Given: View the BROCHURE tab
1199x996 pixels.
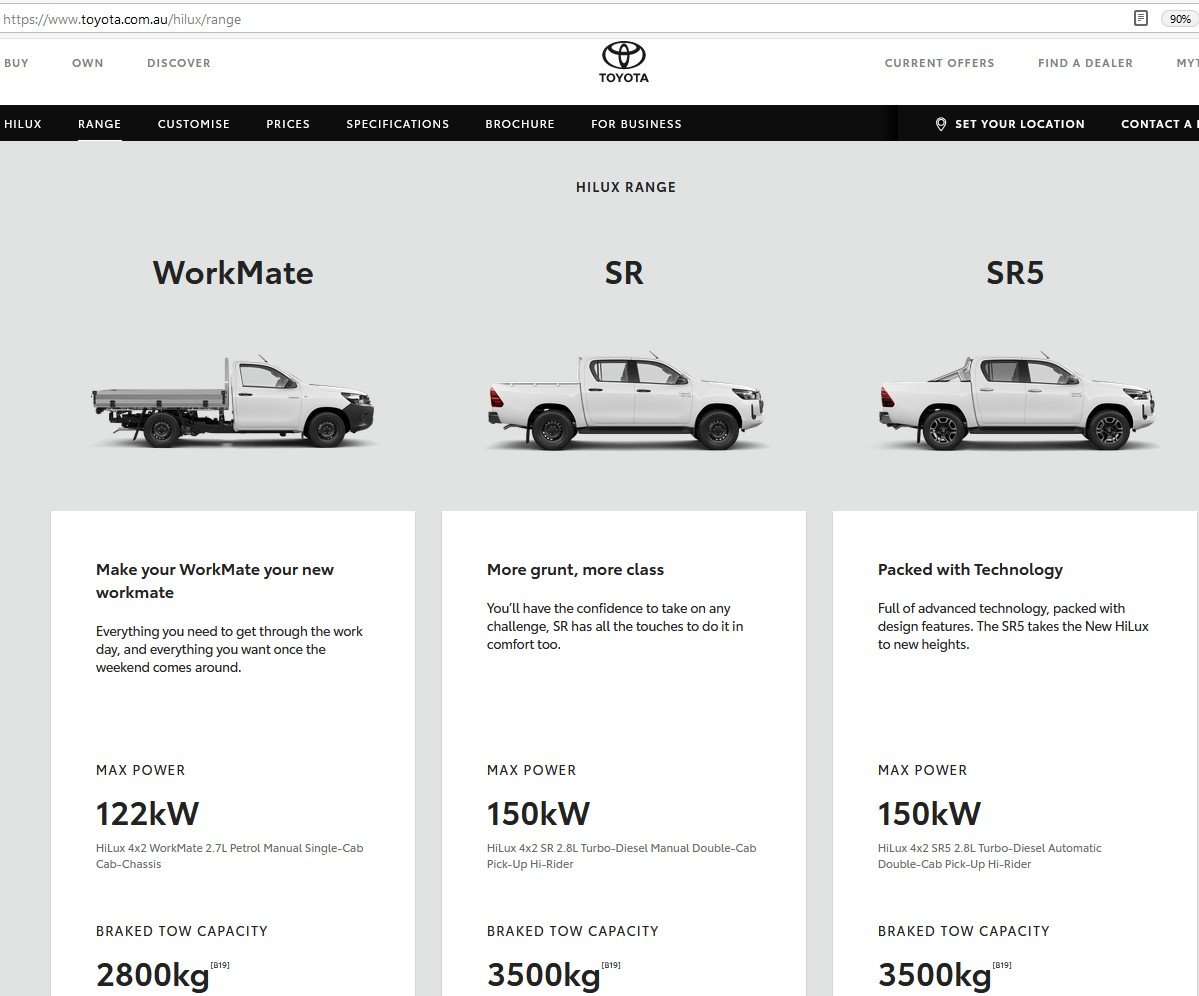Looking at the screenshot, I should 520,124.
